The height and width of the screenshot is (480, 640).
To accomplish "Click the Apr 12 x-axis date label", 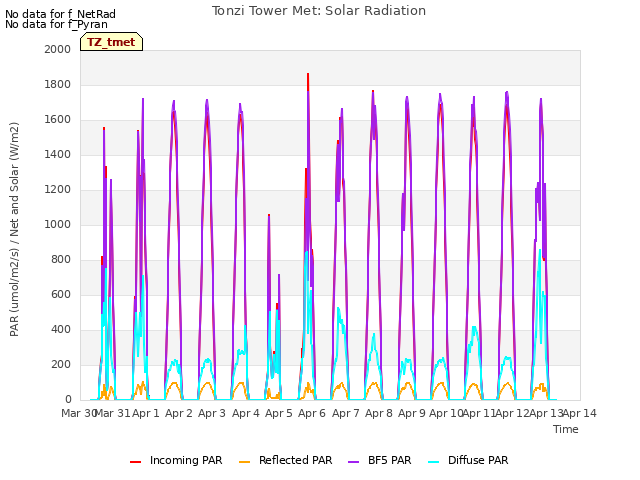I will [x=513, y=413].
